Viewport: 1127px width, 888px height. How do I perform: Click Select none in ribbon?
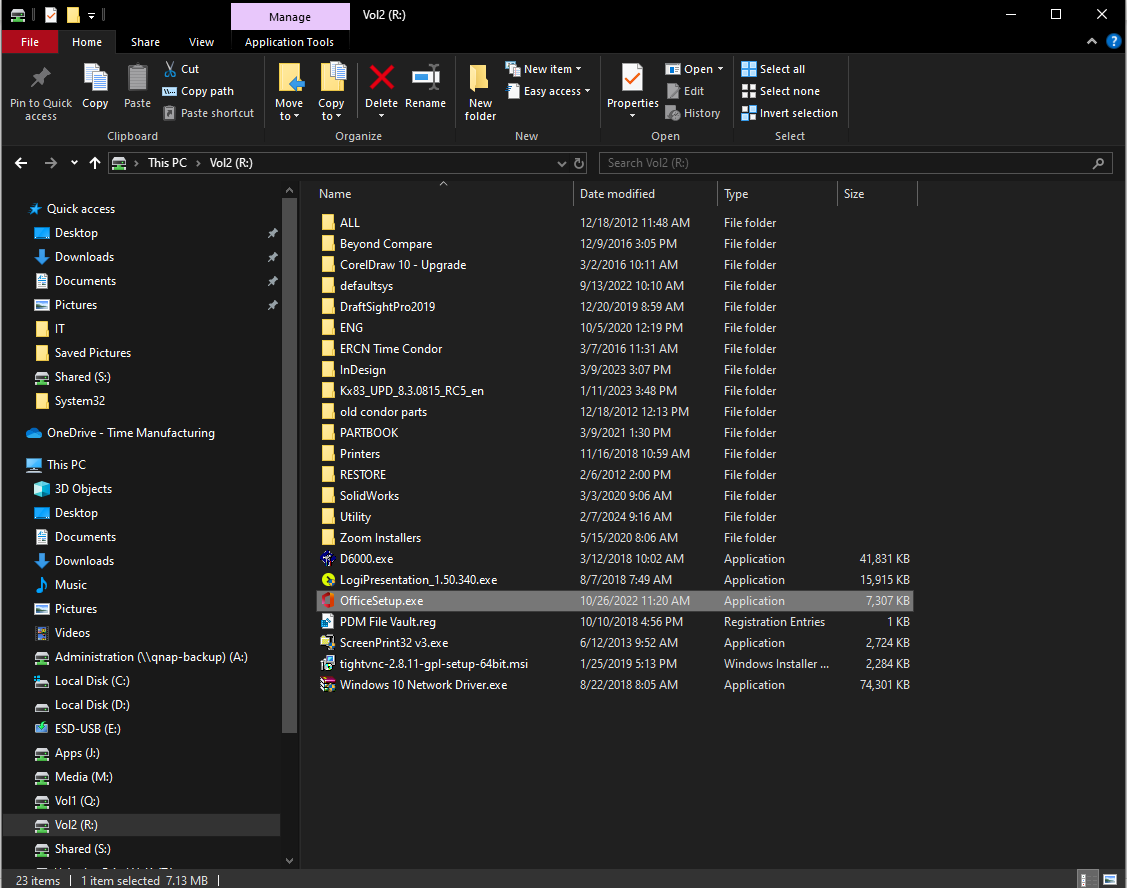[781, 91]
